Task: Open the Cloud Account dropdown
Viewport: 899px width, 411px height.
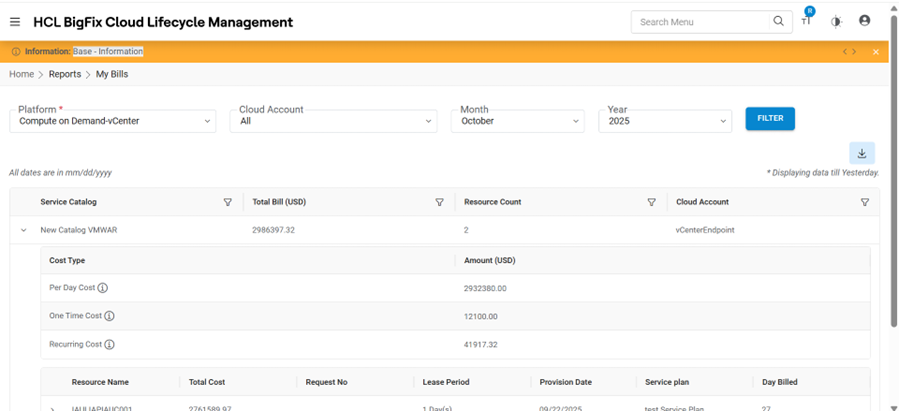Action: pos(333,121)
